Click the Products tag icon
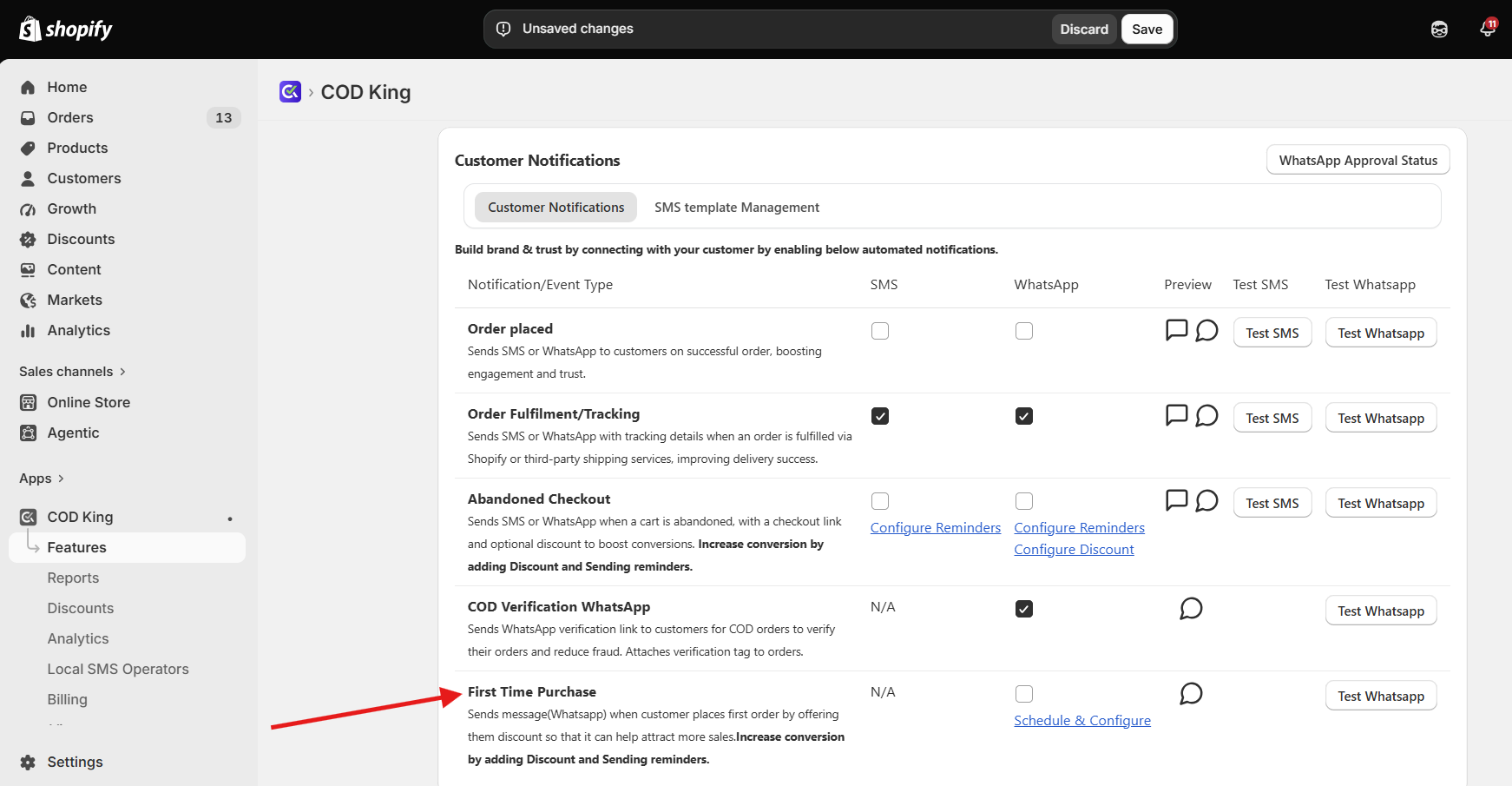The image size is (1512, 786). pos(28,148)
